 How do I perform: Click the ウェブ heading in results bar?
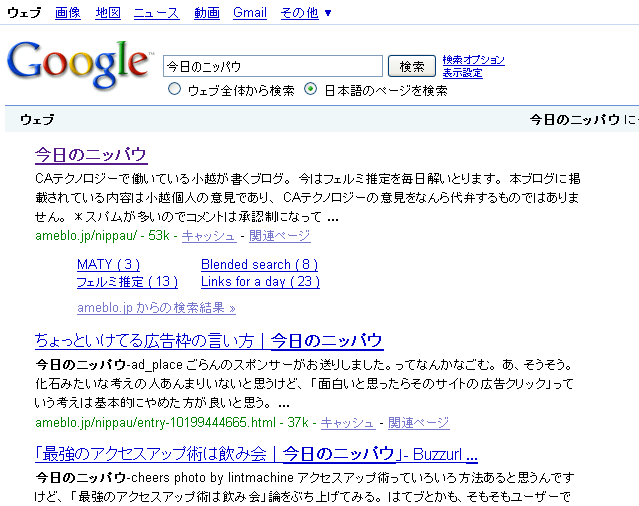[x=37, y=119]
